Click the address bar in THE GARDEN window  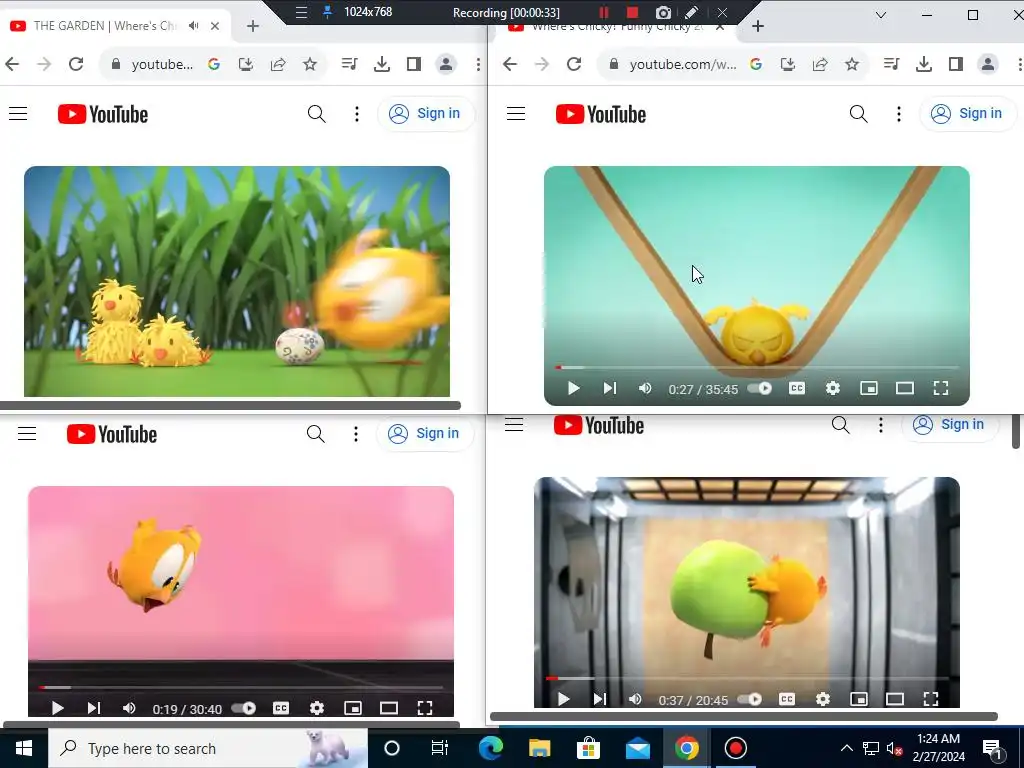click(x=162, y=64)
